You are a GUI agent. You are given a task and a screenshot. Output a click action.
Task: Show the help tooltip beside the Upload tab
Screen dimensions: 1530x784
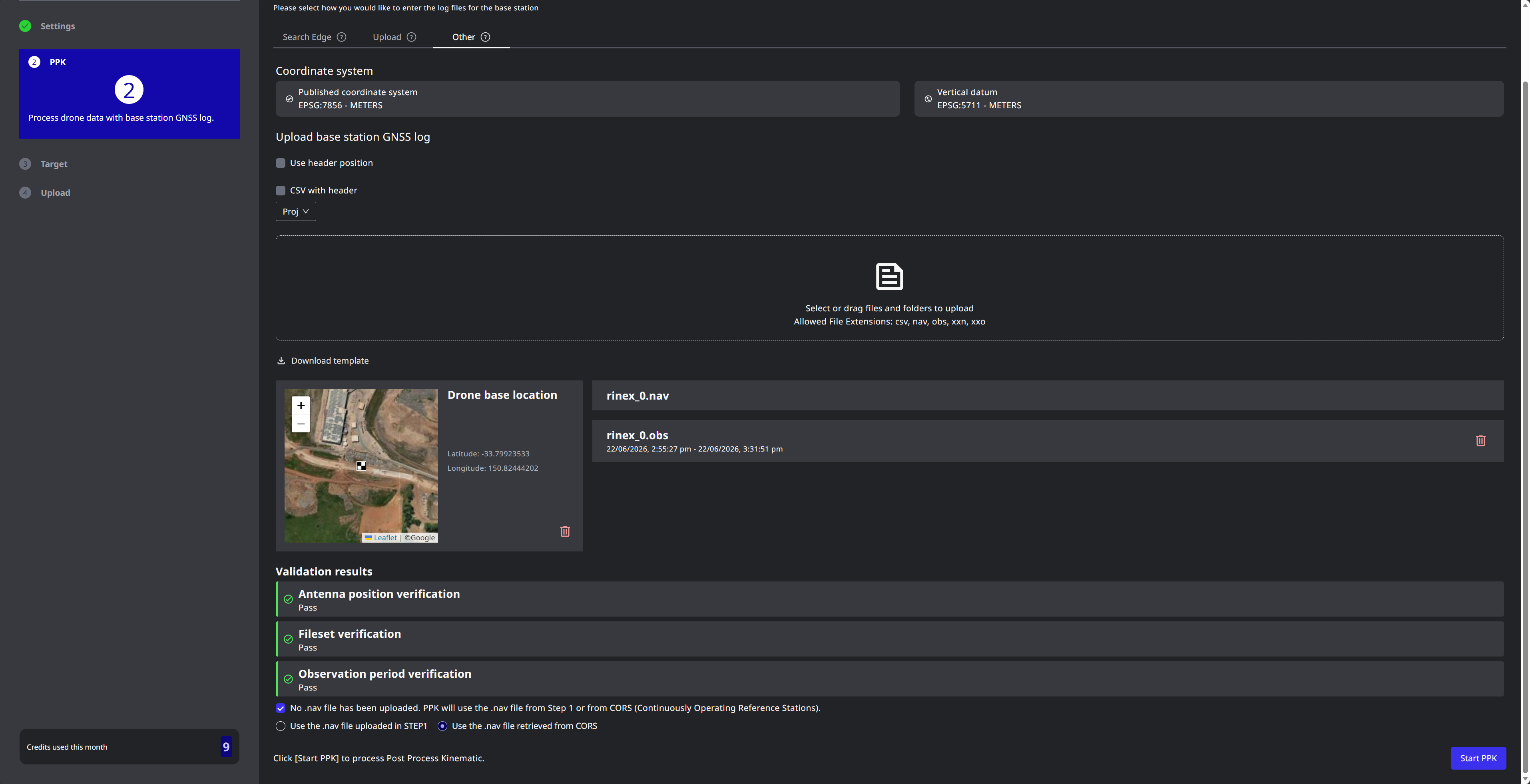point(411,37)
